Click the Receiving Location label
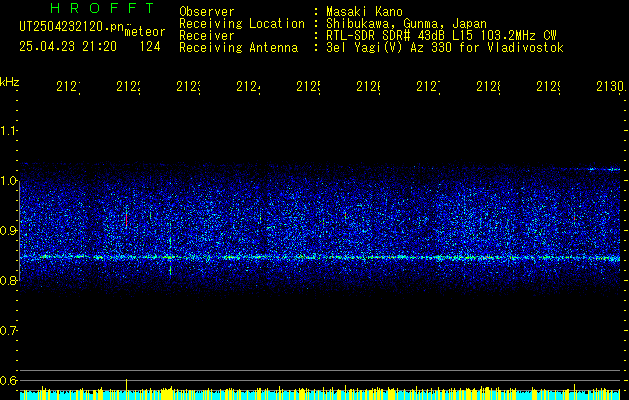 tap(242, 24)
